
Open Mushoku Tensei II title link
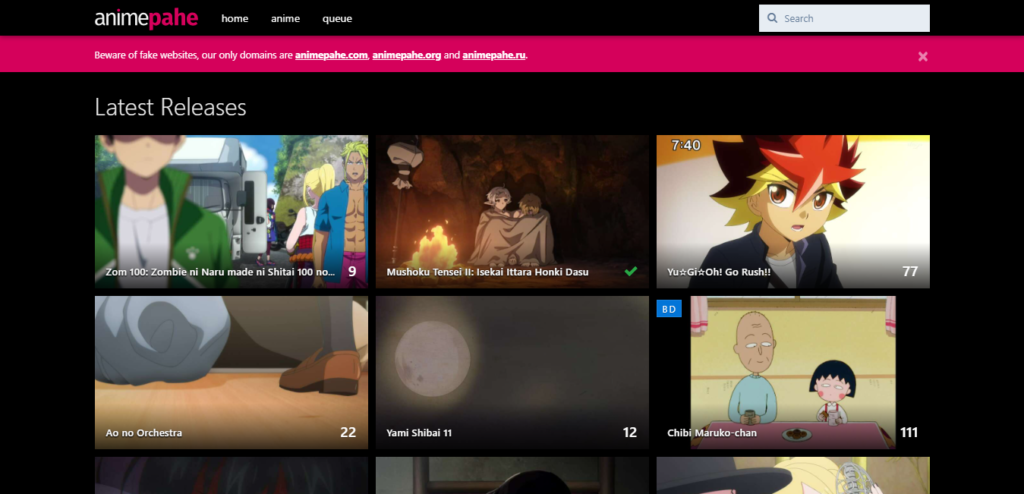coord(487,272)
